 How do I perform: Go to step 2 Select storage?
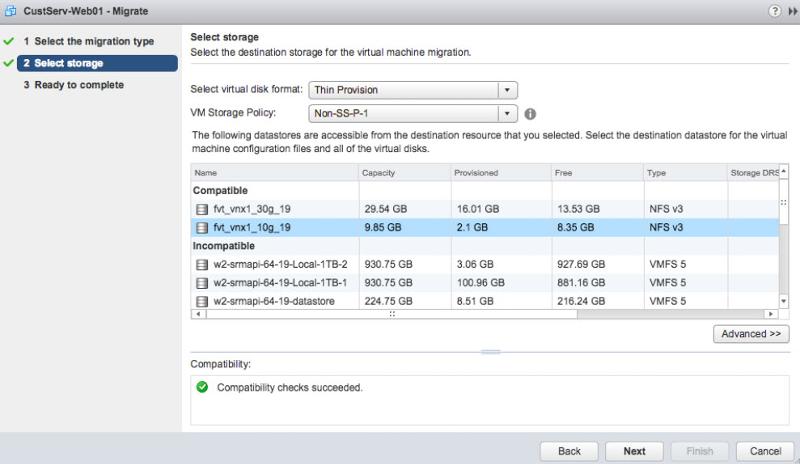pyautogui.click(x=97, y=63)
